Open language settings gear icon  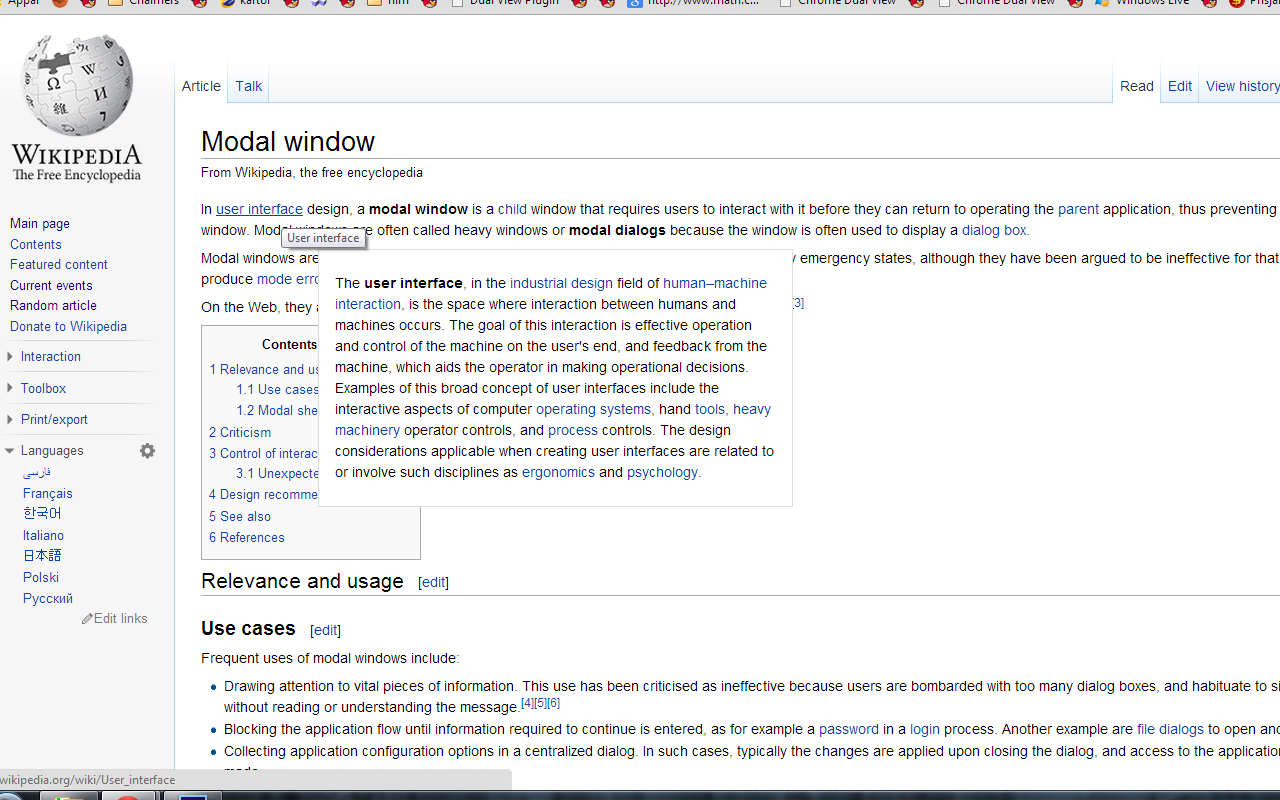(147, 451)
